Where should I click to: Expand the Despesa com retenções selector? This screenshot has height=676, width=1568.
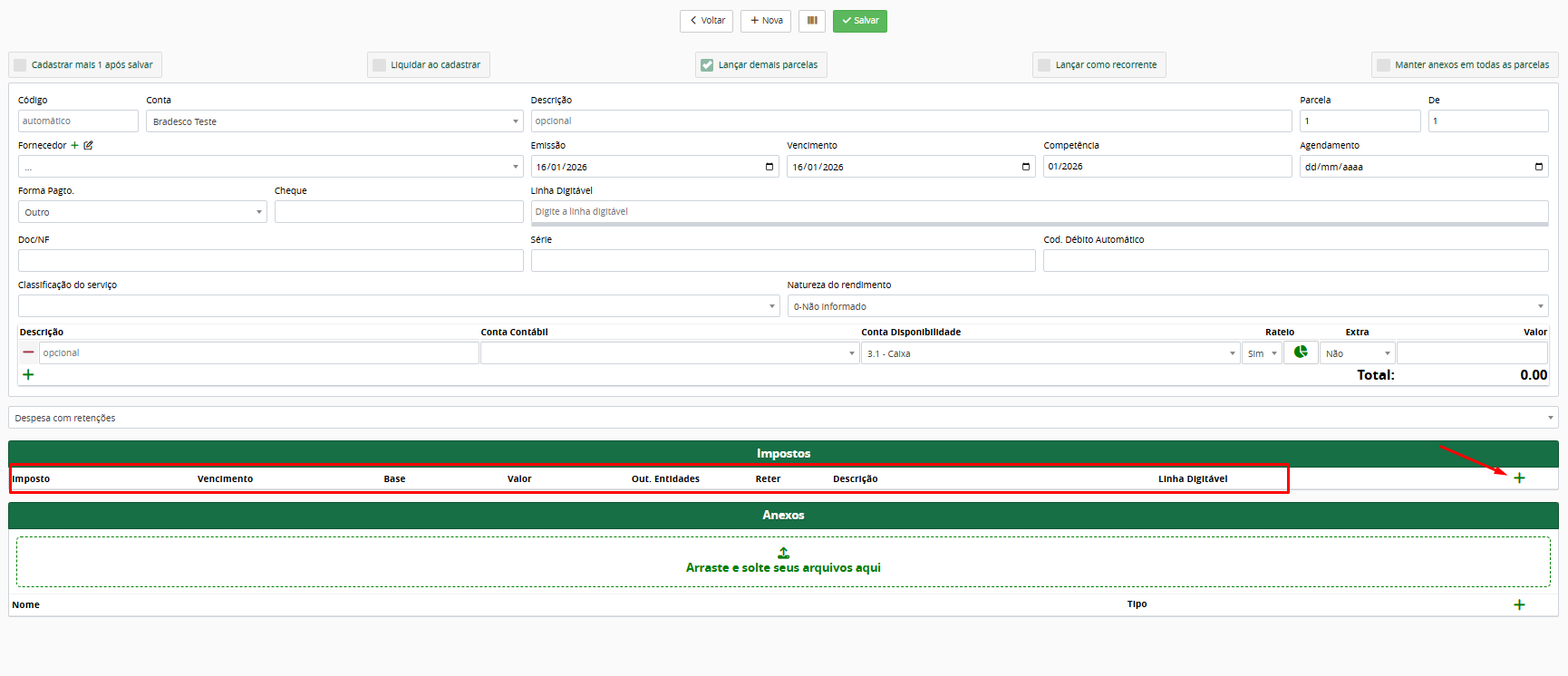(x=783, y=418)
